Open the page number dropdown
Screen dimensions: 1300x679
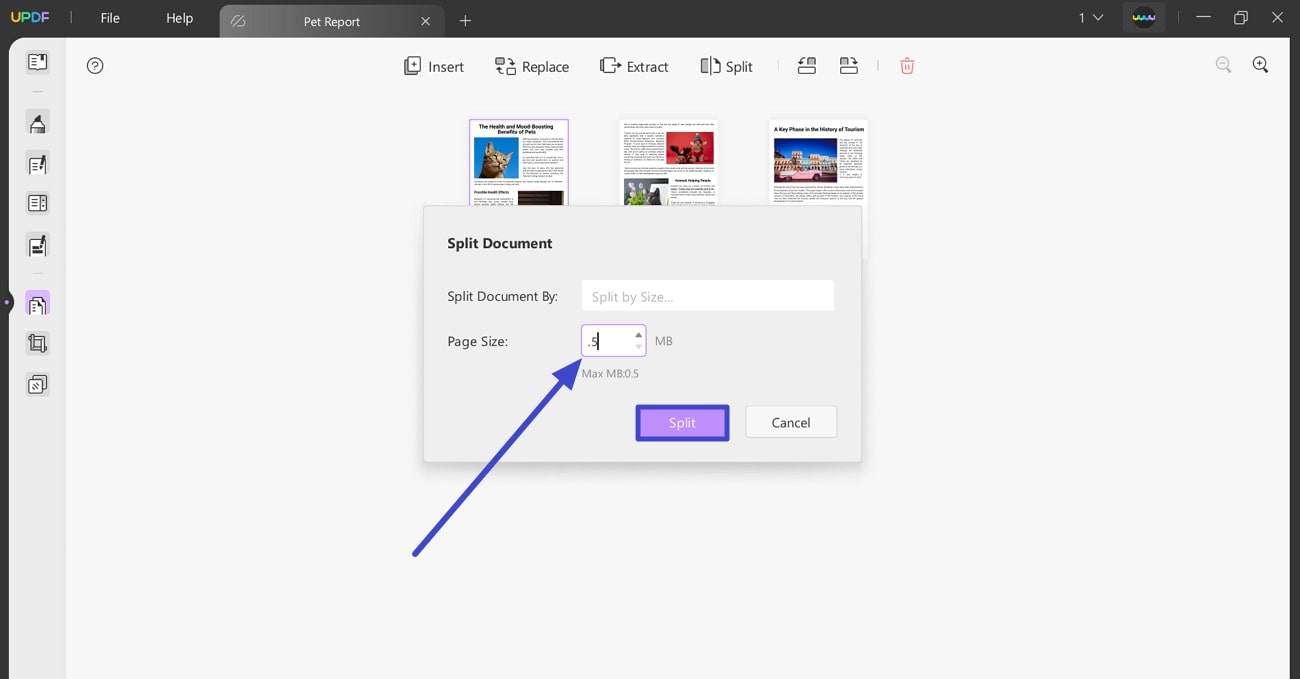point(1090,17)
